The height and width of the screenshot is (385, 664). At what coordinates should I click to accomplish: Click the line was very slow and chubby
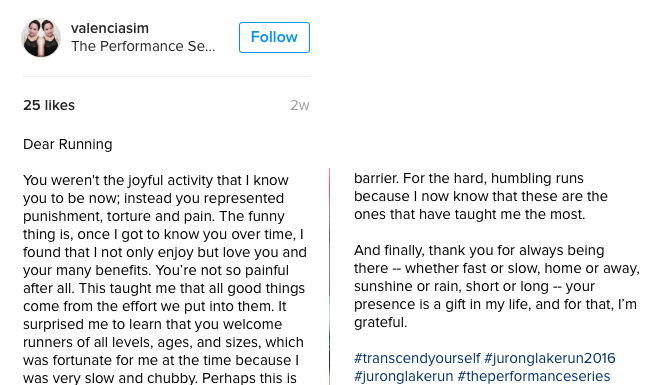pos(160,378)
